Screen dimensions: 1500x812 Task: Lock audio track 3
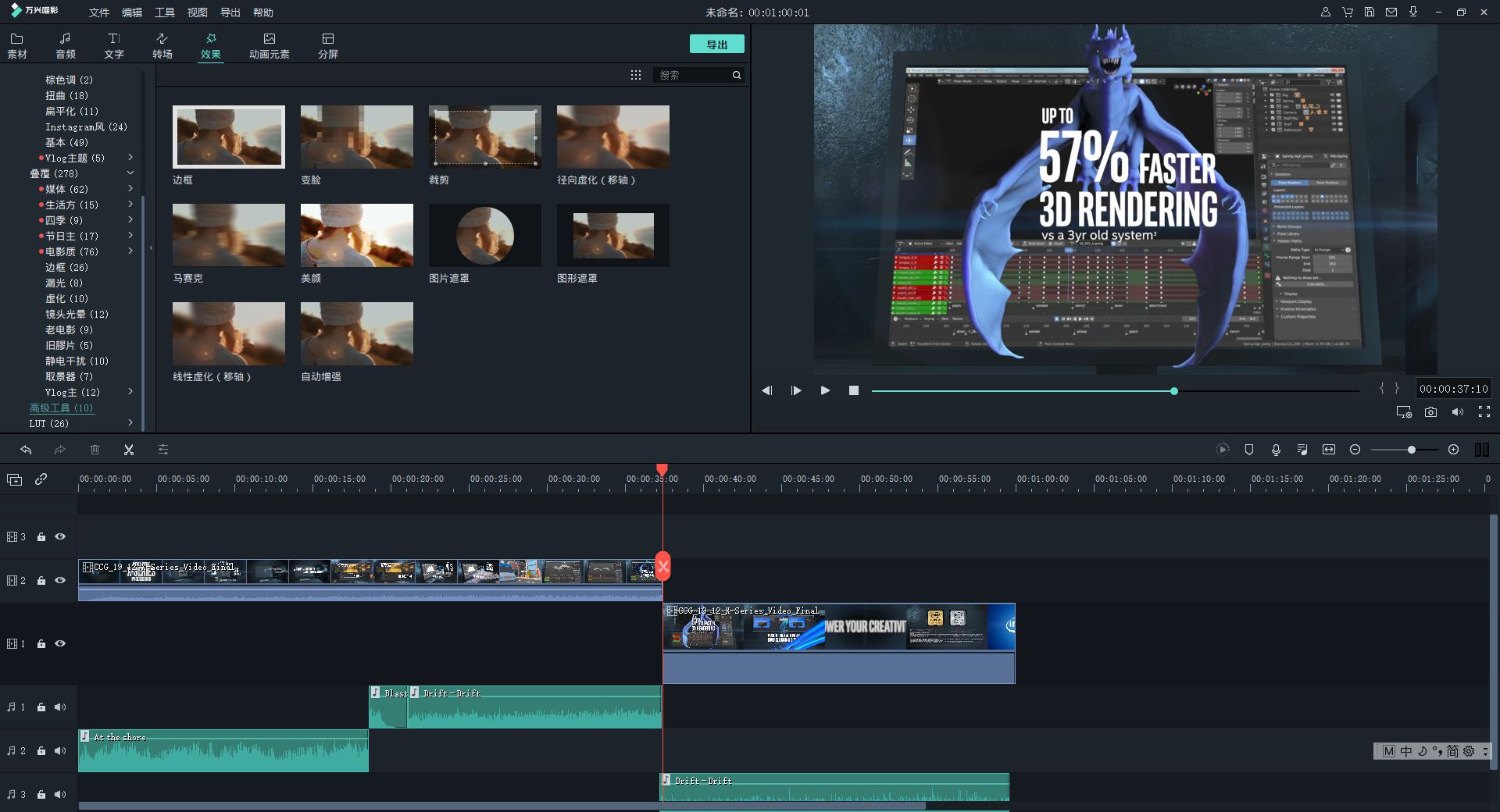pyautogui.click(x=41, y=795)
